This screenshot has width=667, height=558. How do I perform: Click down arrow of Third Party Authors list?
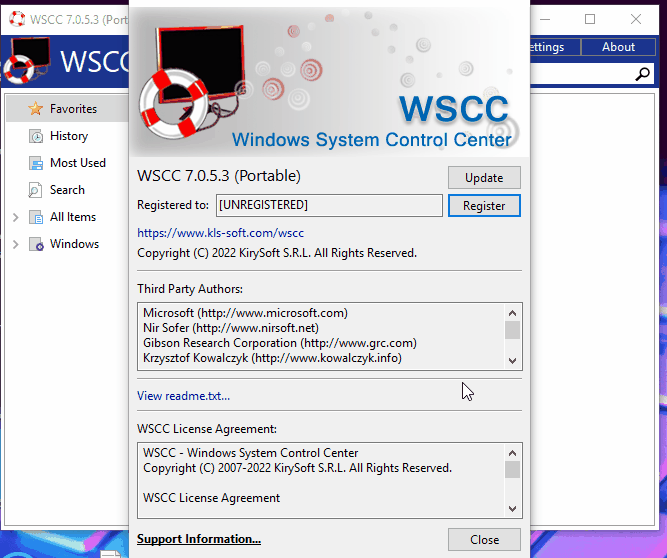click(x=513, y=361)
